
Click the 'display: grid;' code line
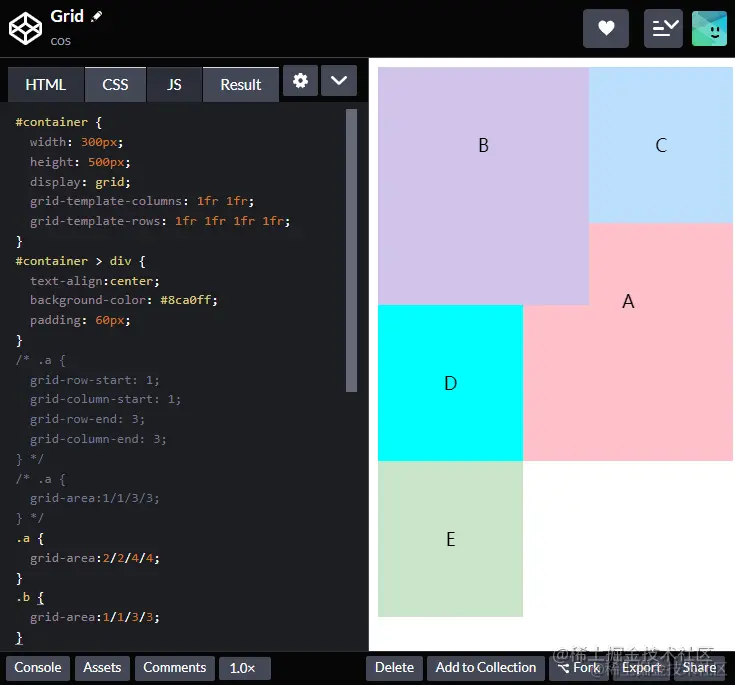point(80,182)
